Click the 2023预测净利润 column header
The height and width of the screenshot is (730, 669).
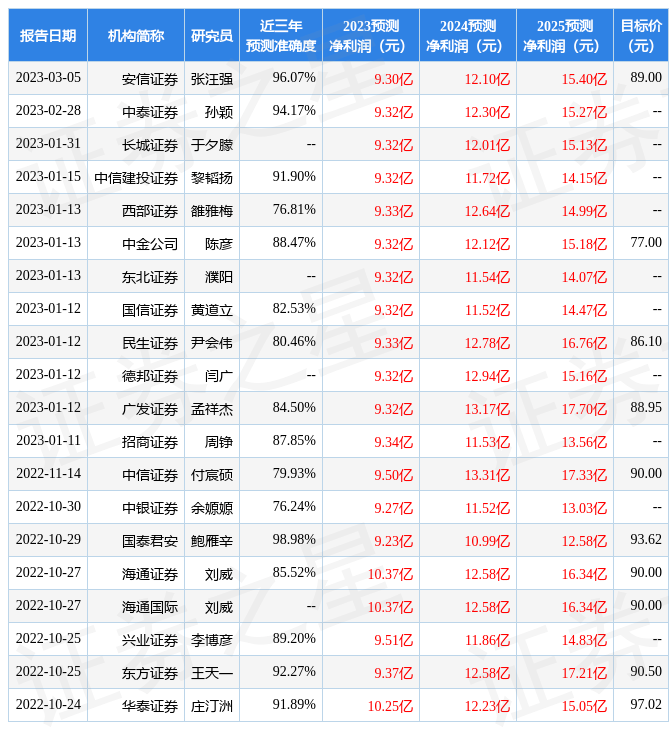tap(371, 35)
